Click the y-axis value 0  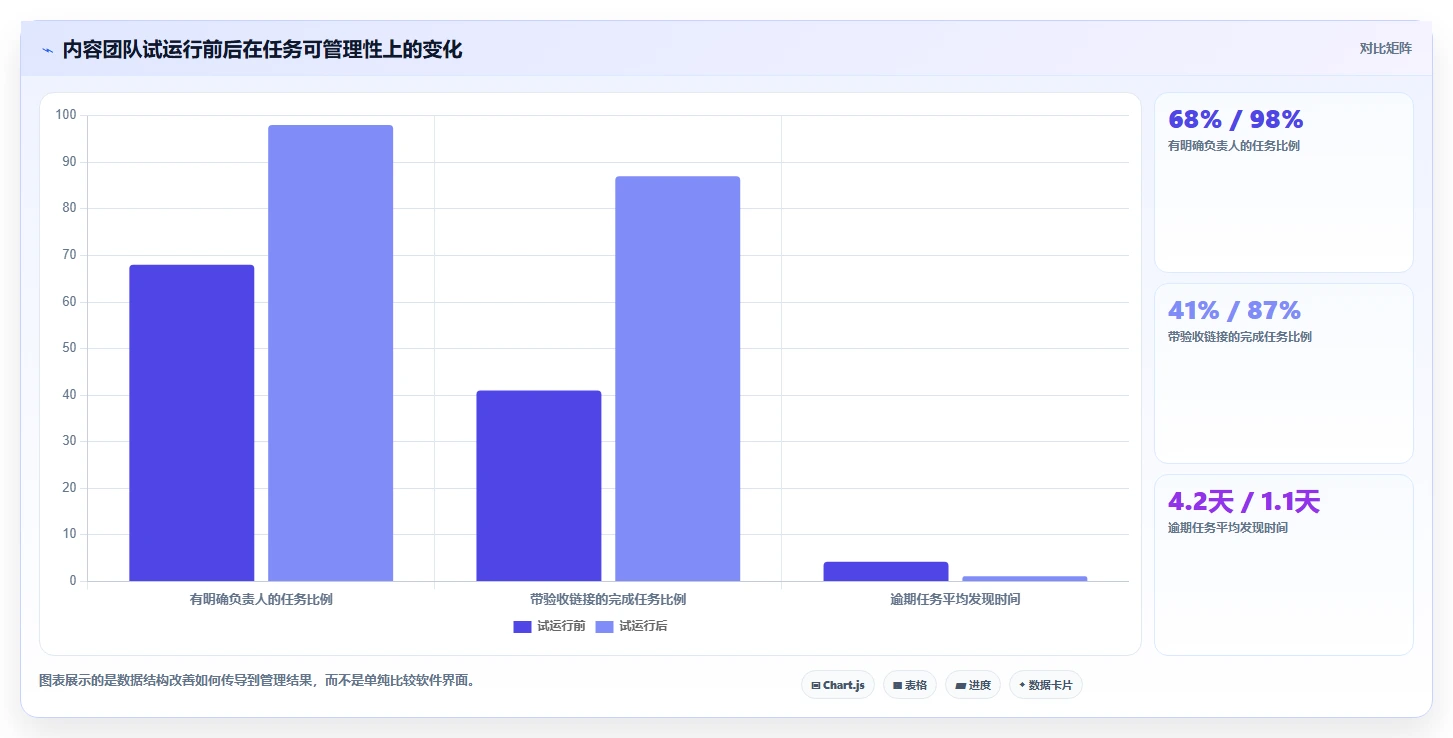click(x=73, y=581)
